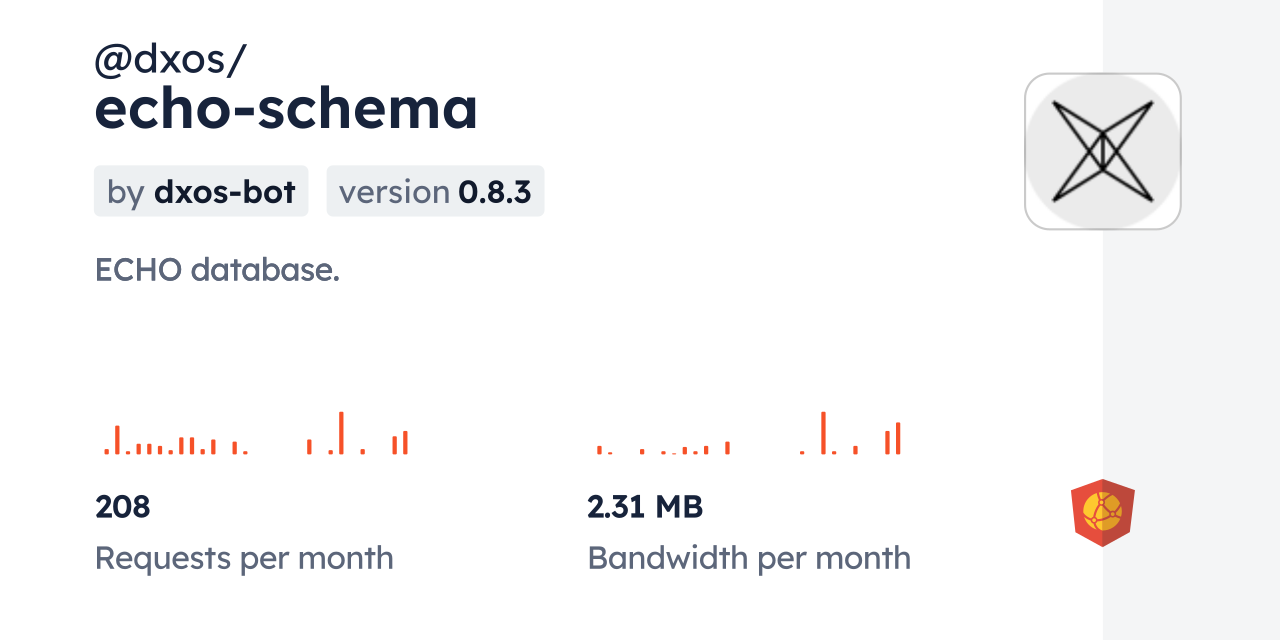
Task: Click the requests per month sparkline chart
Action: point(256,435)
